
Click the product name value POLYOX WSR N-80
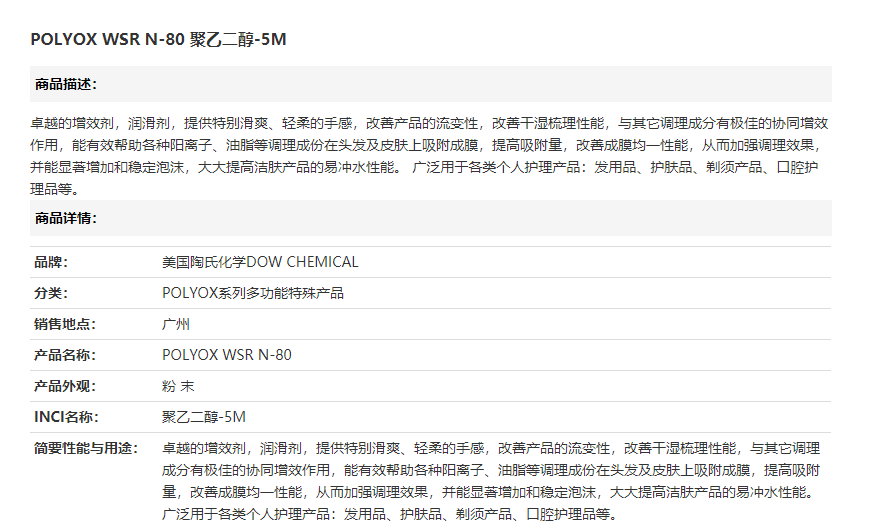pyautogui.click(x=227, y=355)
